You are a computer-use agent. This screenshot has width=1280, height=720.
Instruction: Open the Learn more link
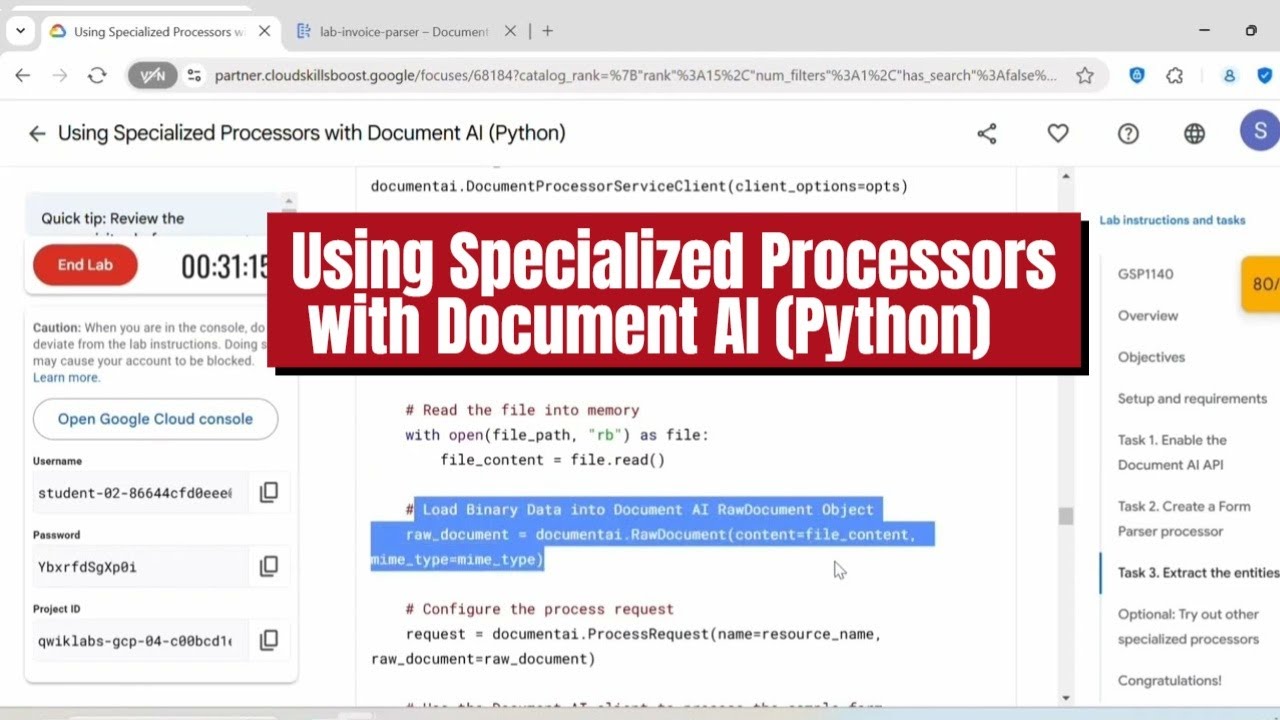click(66, 378)
